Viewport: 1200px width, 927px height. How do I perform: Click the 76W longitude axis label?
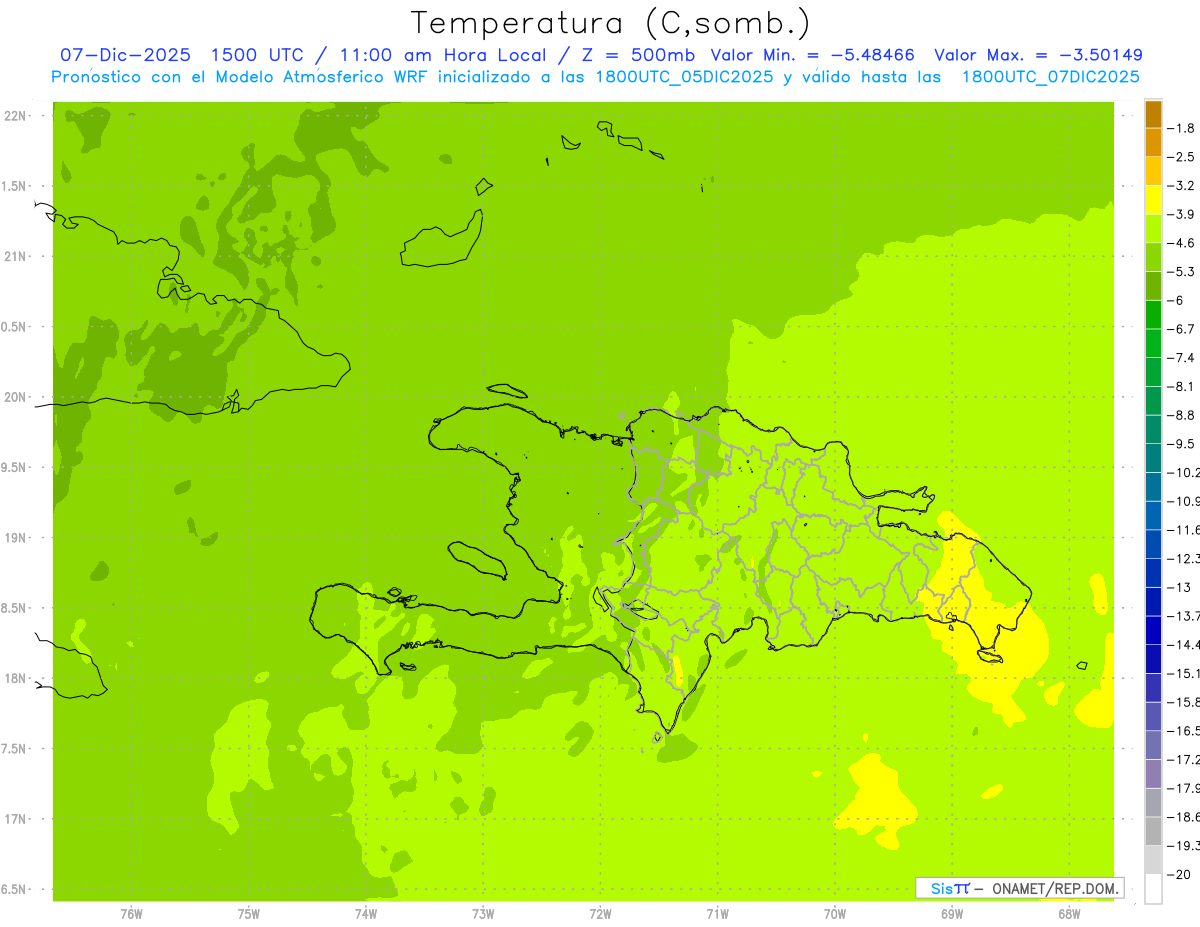pyautogui.click(x=131, y=913)
